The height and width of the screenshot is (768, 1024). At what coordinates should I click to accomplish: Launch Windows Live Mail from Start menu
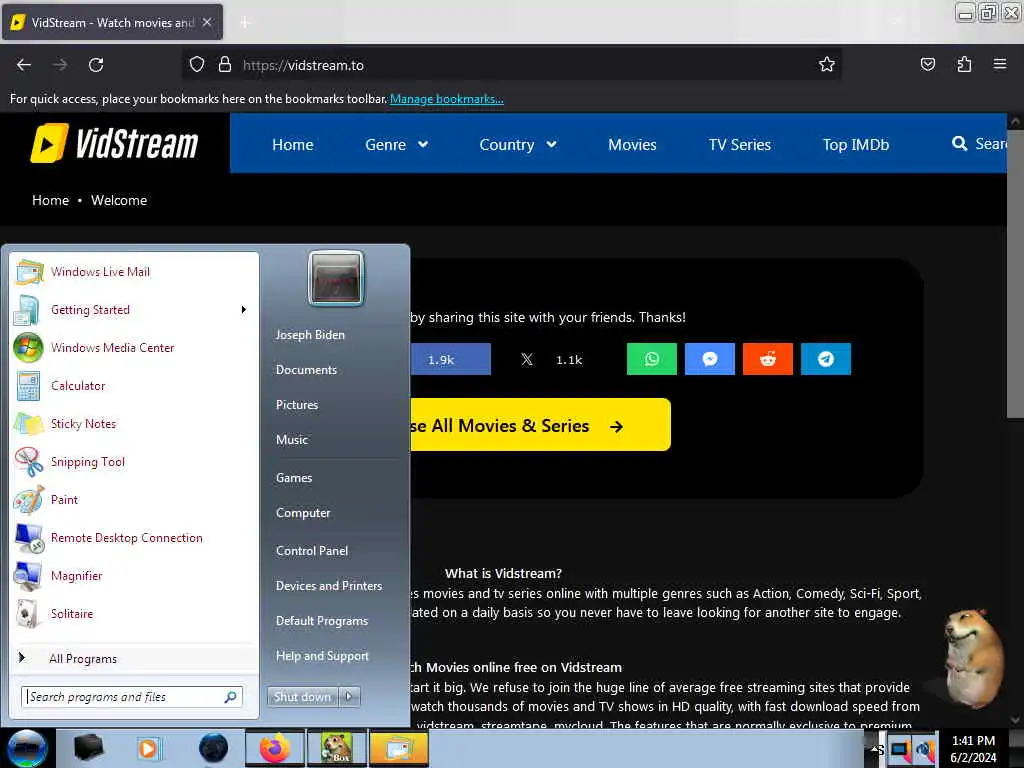(135, 272)
